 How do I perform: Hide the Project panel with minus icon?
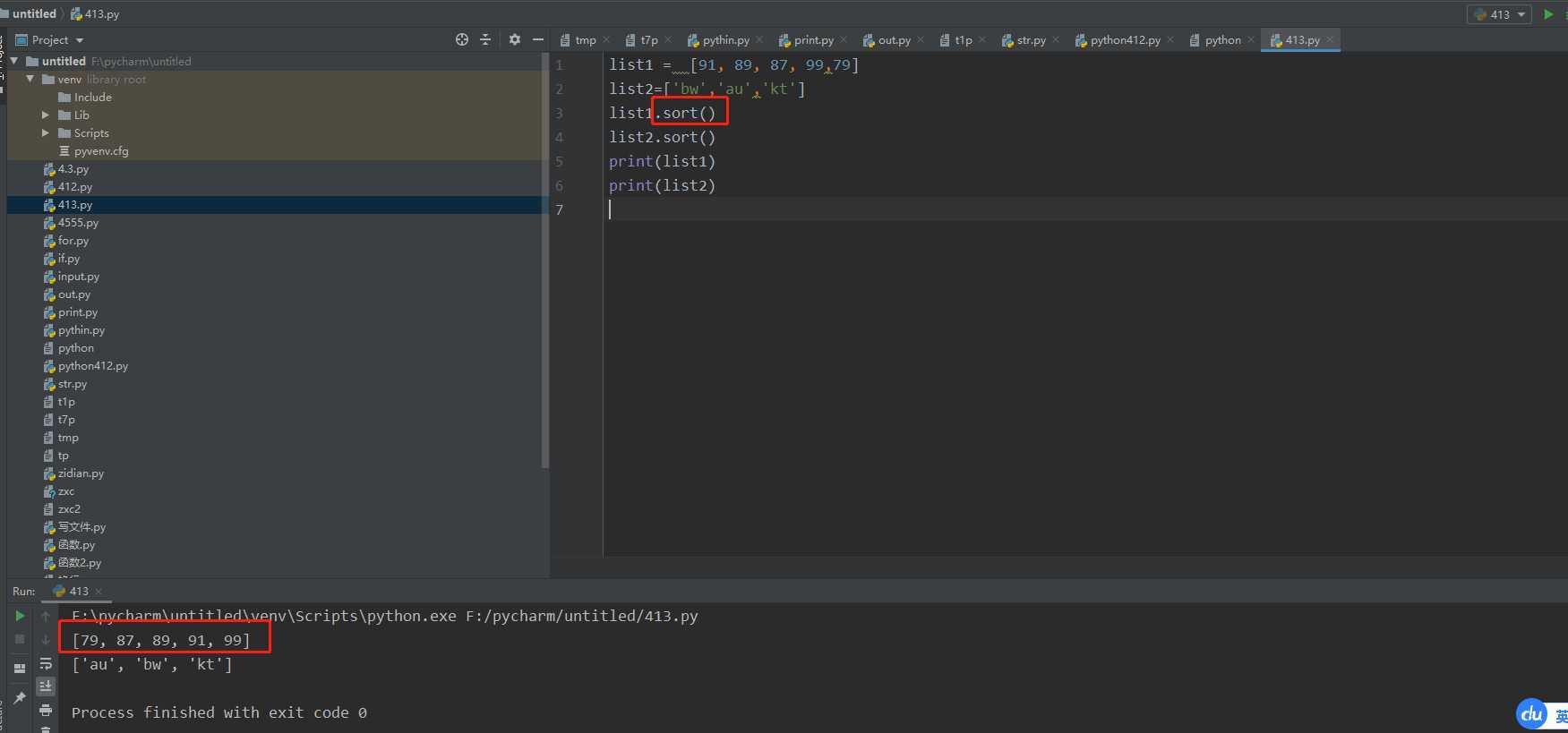[x=538, y=39]
